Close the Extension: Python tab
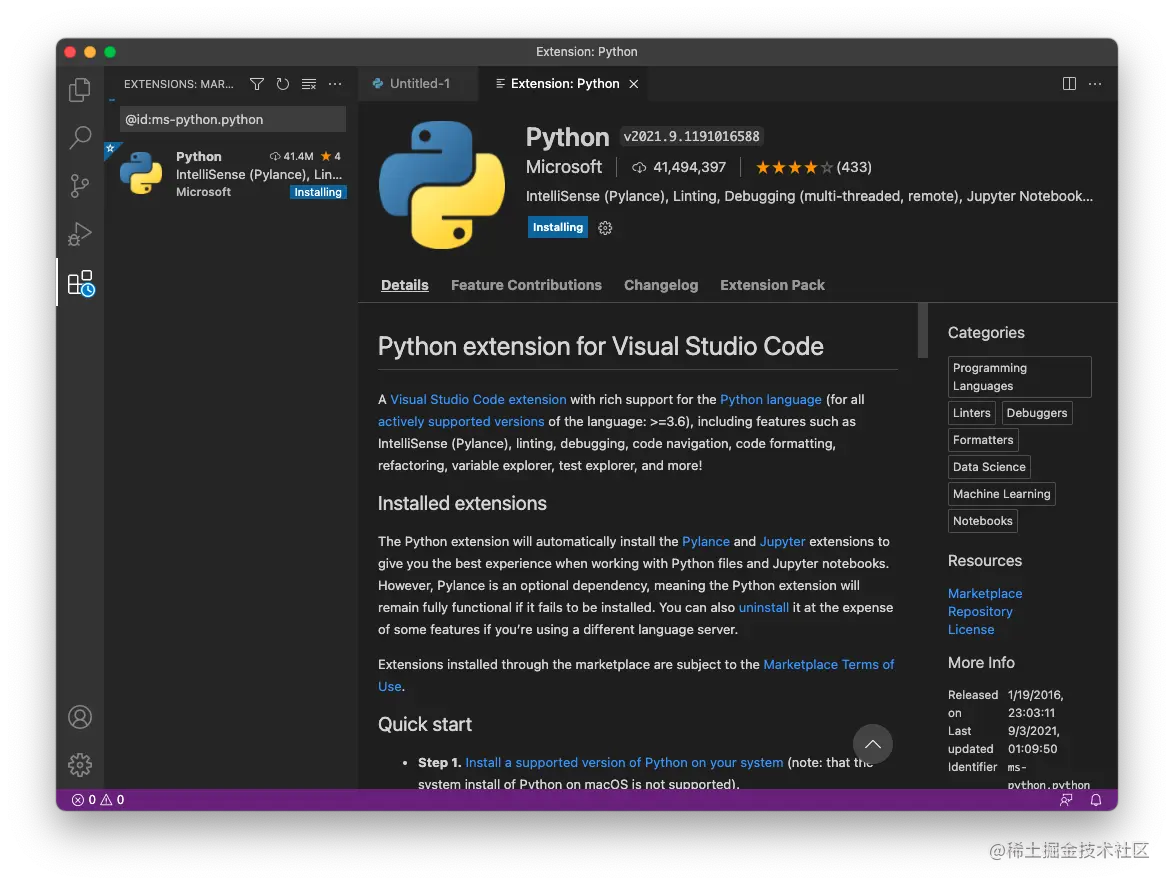The height and width of the screenshot is (885, 1174). pyautogui.click(x=633, y=84)
